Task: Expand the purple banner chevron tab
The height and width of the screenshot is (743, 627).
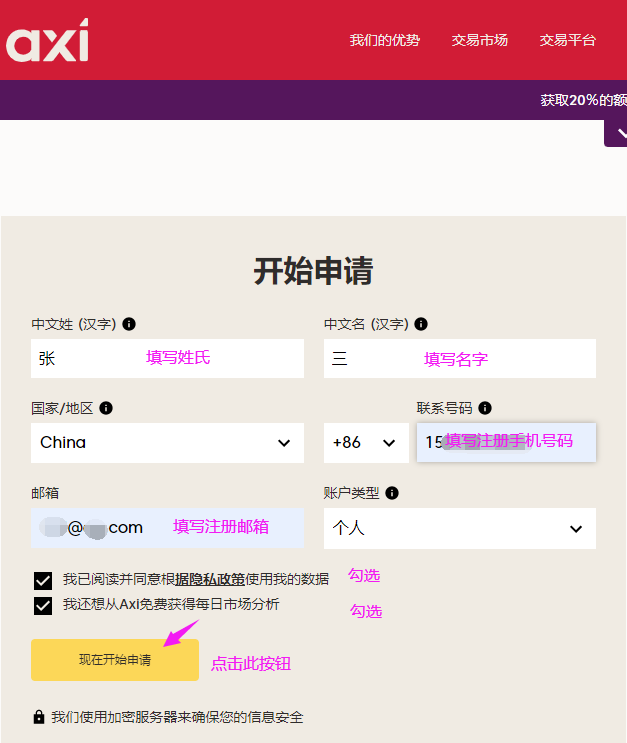Action: [615, 132]
